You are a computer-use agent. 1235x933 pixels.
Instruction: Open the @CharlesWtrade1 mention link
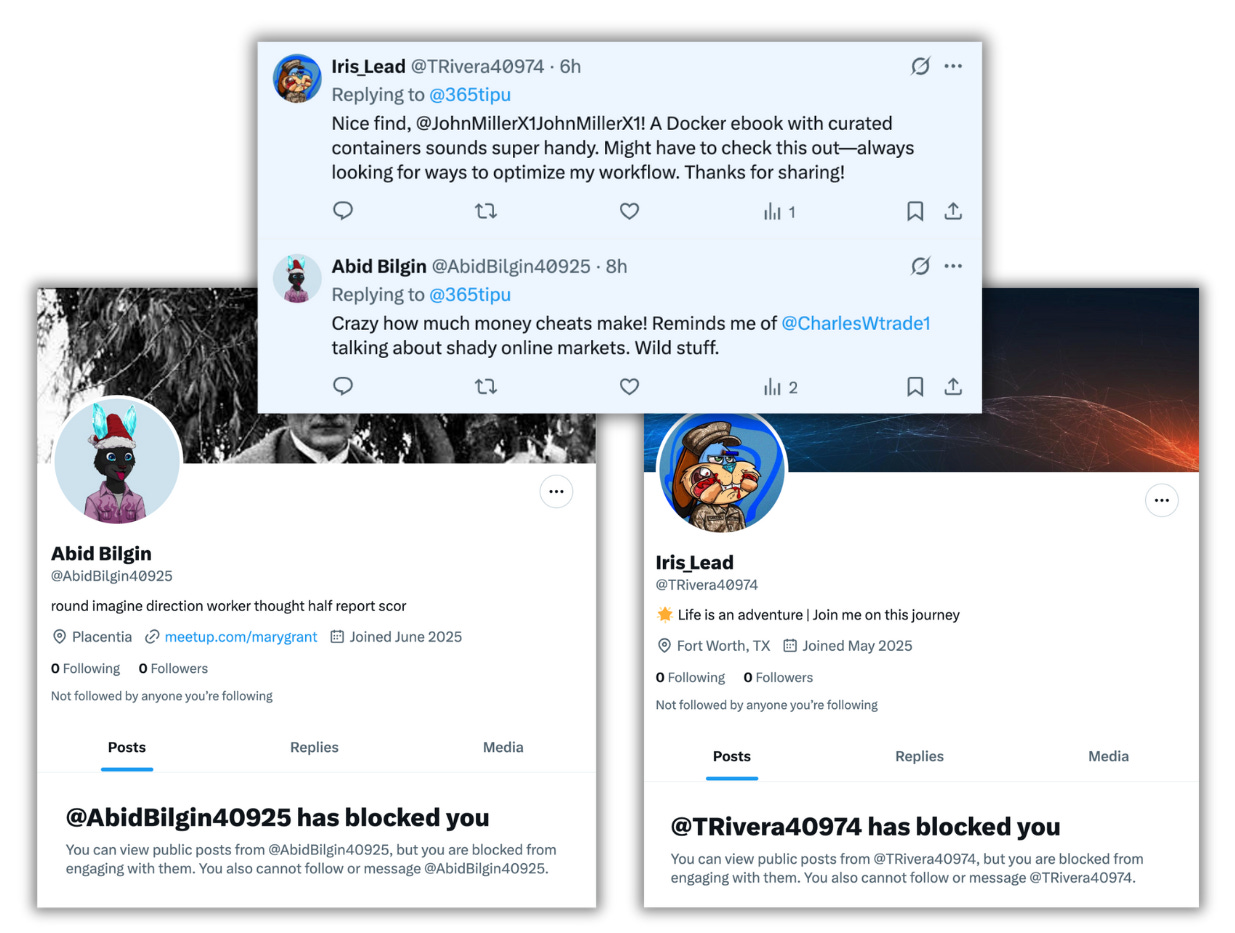click(x=856, y=324)
